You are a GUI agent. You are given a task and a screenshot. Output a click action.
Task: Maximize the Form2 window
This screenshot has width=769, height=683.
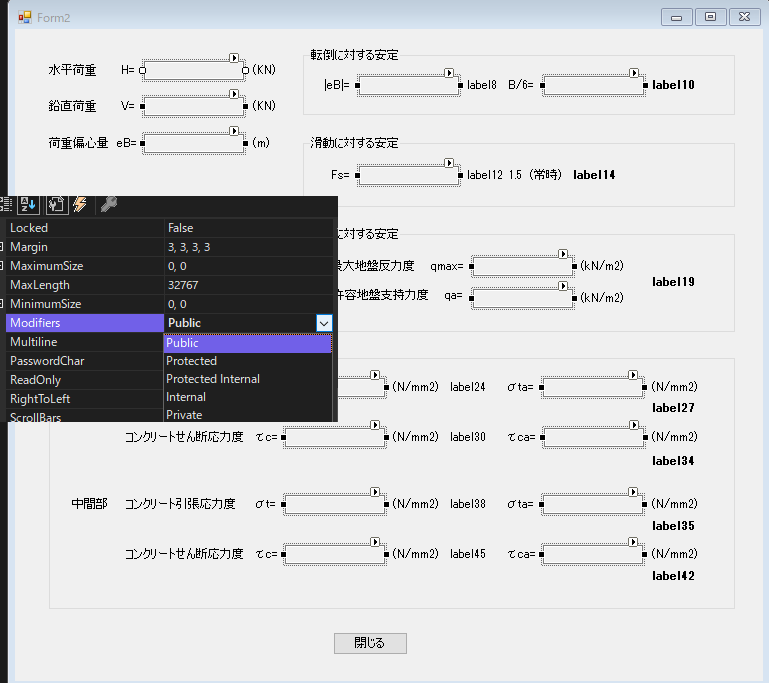click(x=710, y=17)
